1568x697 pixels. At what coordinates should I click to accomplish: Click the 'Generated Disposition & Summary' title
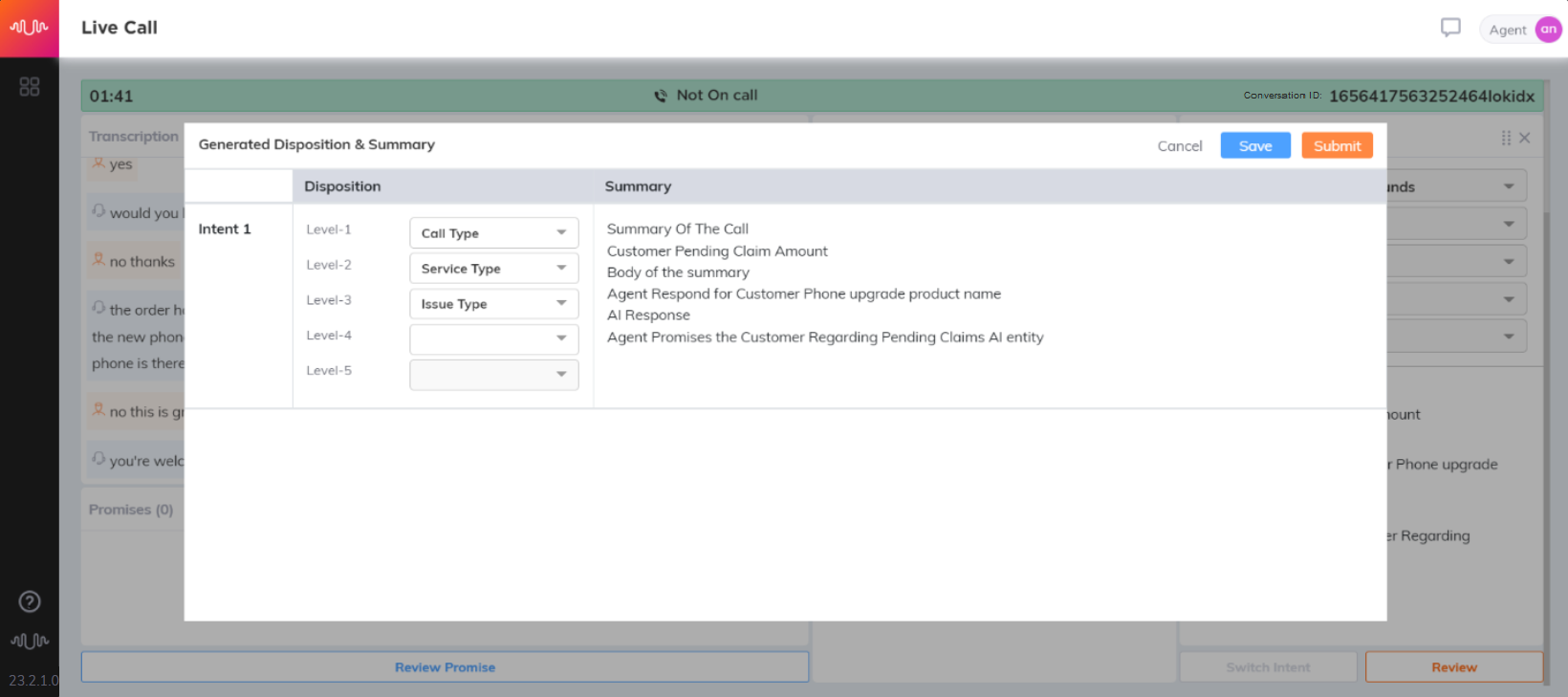316,144
